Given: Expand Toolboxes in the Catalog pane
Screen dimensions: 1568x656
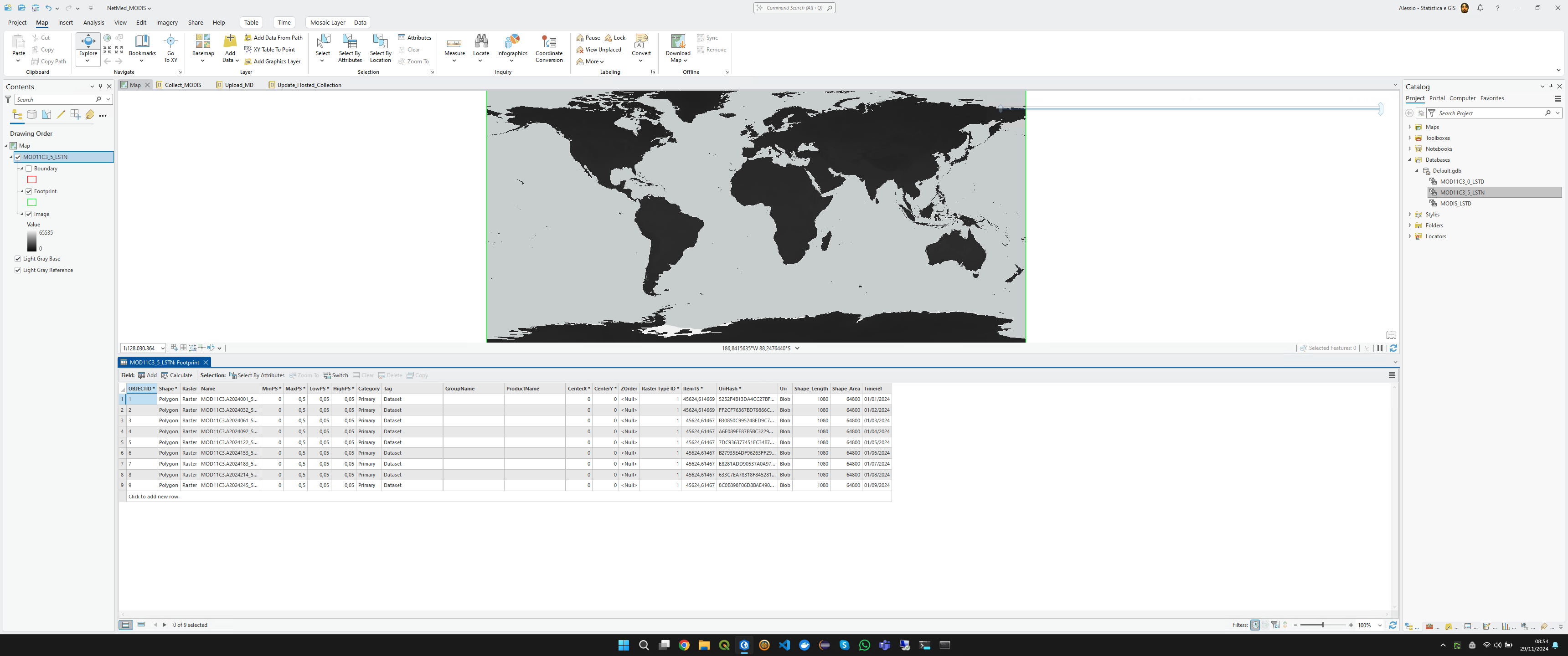Looking at the screenshot, I should tap(1410, 138).
